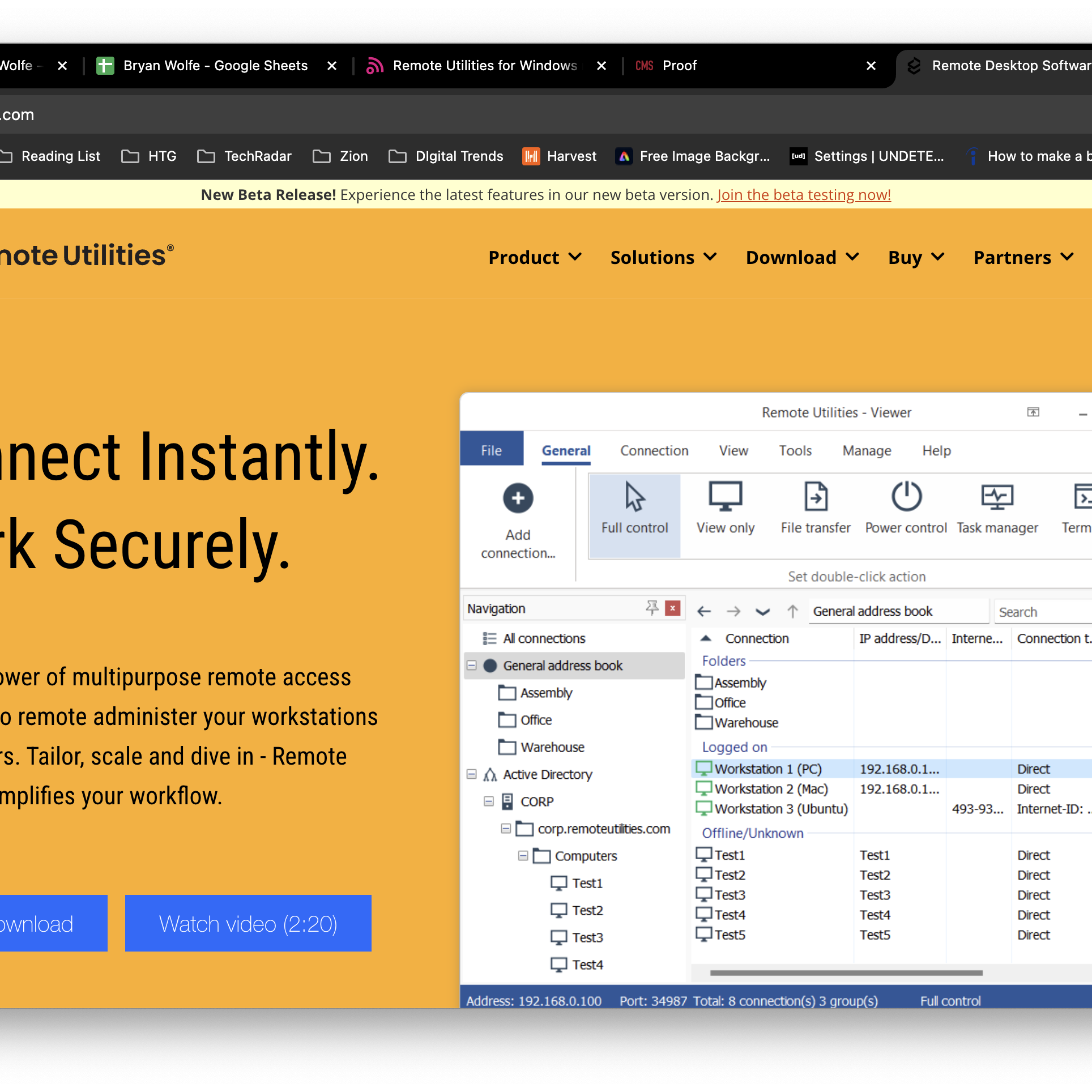Open the File transfer icon

coord(816,496)
